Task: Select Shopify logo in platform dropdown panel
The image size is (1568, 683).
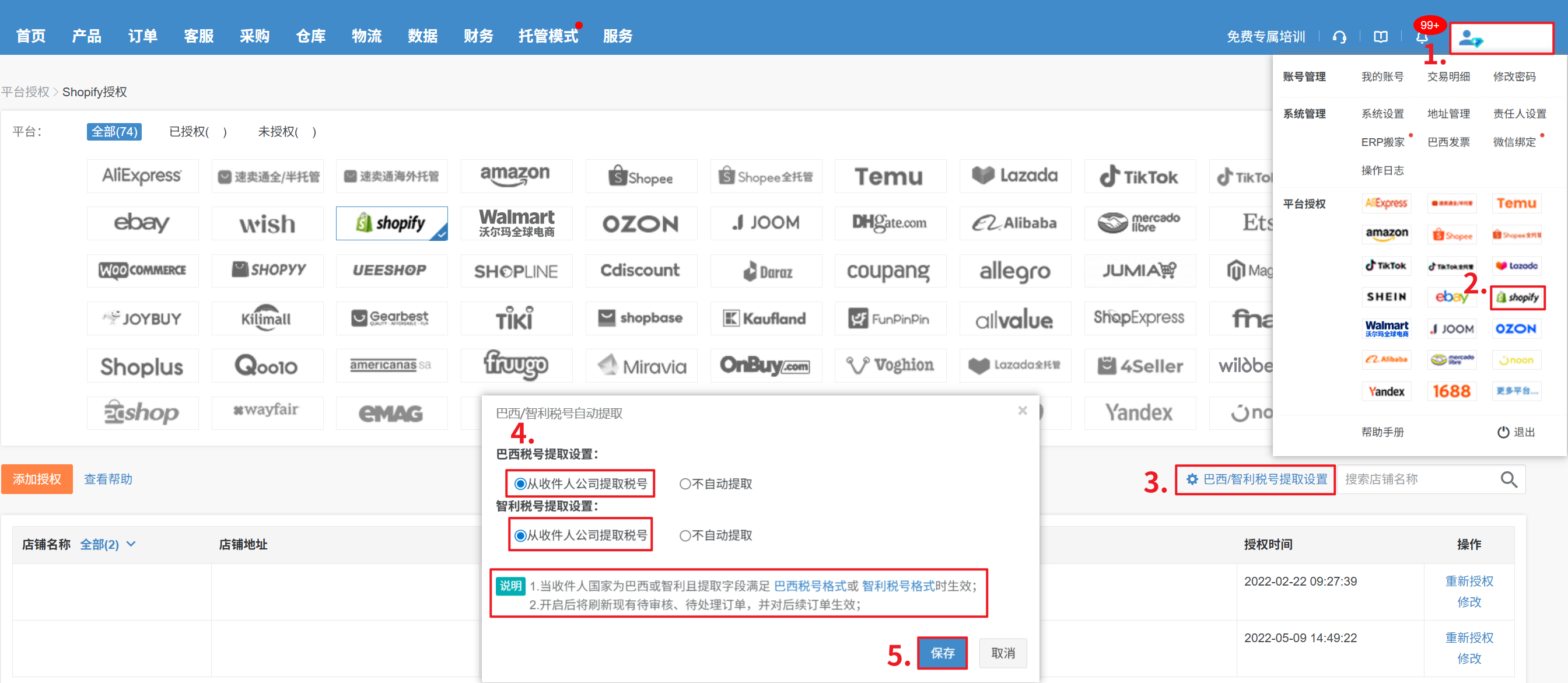Action: tap(1517, 297)
